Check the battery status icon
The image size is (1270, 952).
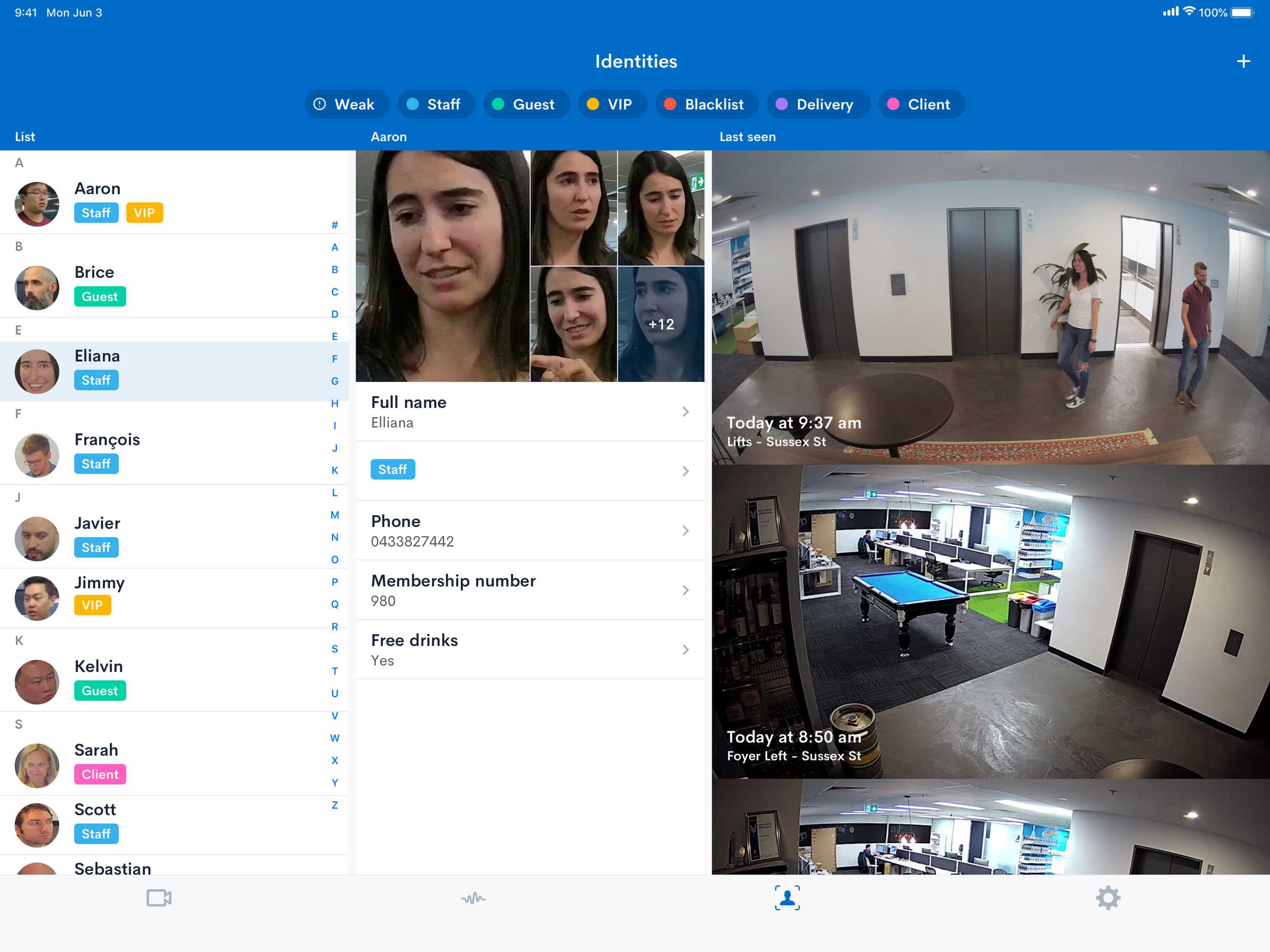[1243, 12]
